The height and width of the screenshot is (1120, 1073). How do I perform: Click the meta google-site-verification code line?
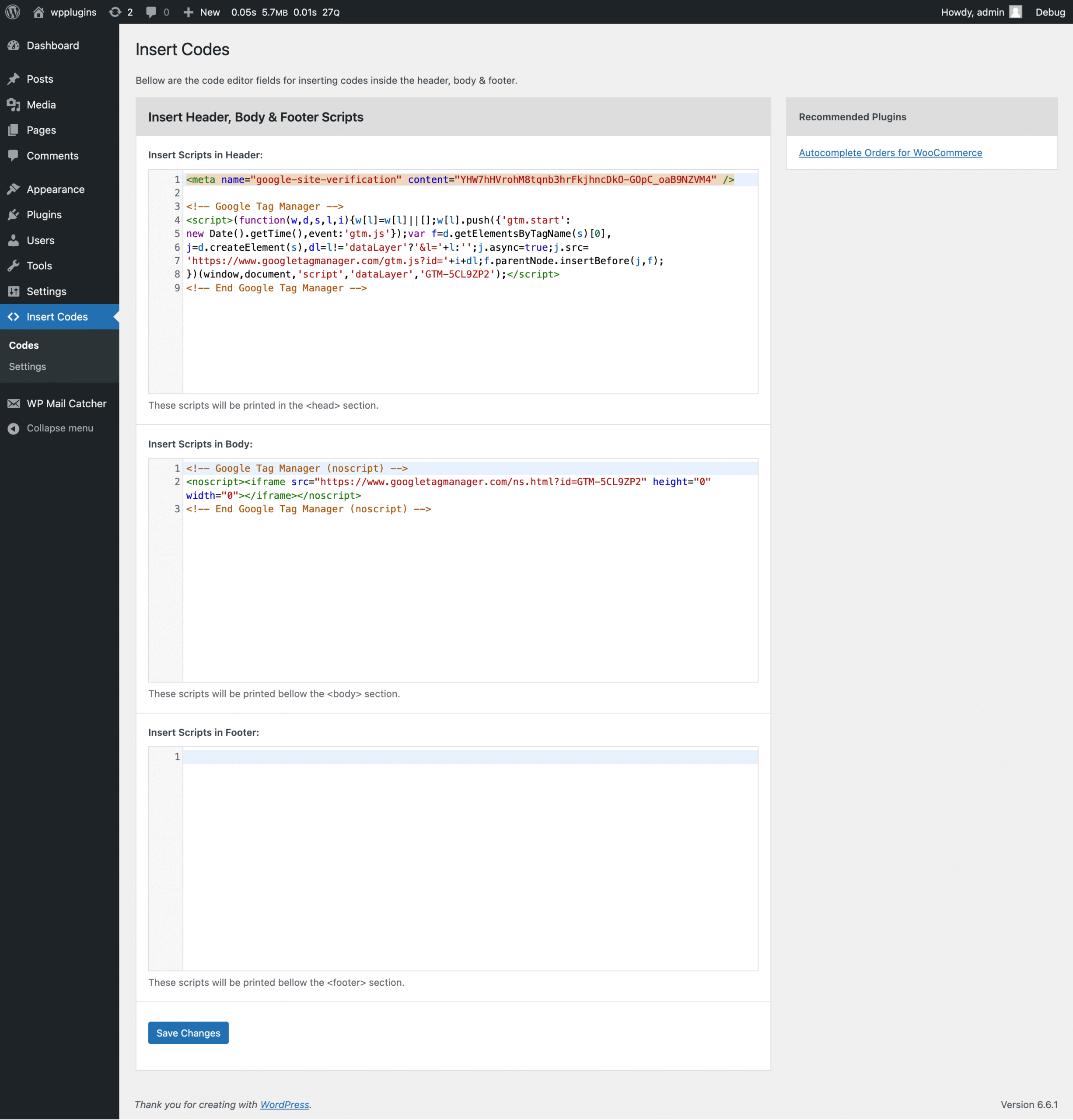[460, 179]
